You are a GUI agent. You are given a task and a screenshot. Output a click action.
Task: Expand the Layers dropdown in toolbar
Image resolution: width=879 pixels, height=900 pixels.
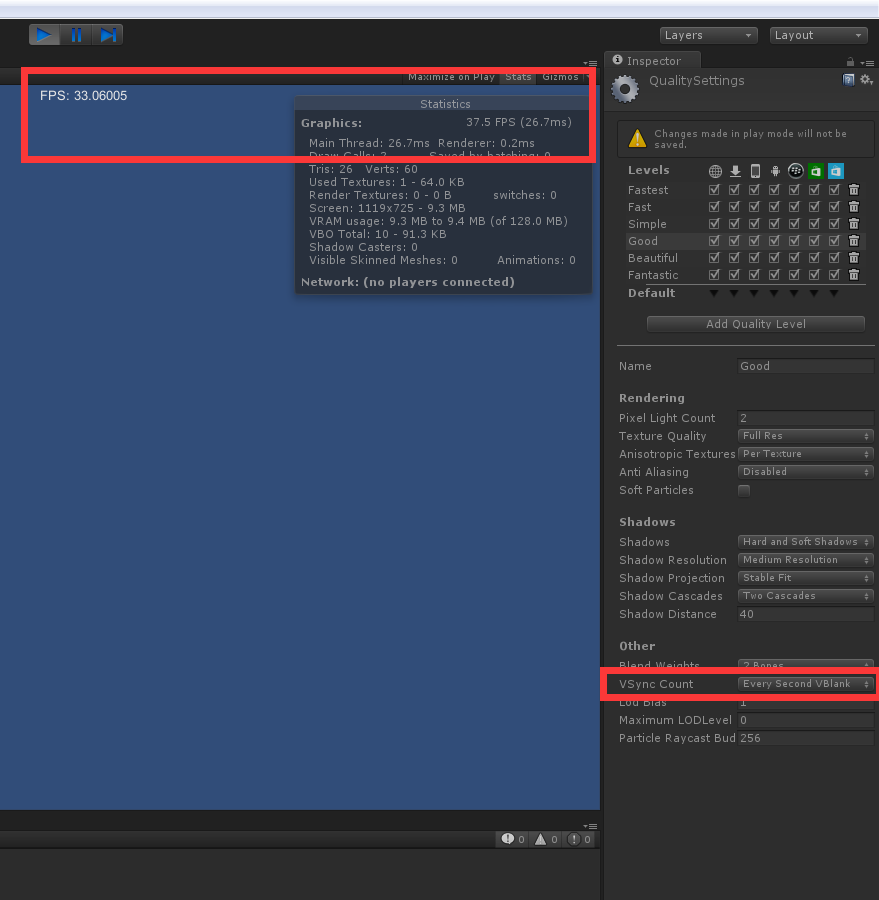(708, 35)
